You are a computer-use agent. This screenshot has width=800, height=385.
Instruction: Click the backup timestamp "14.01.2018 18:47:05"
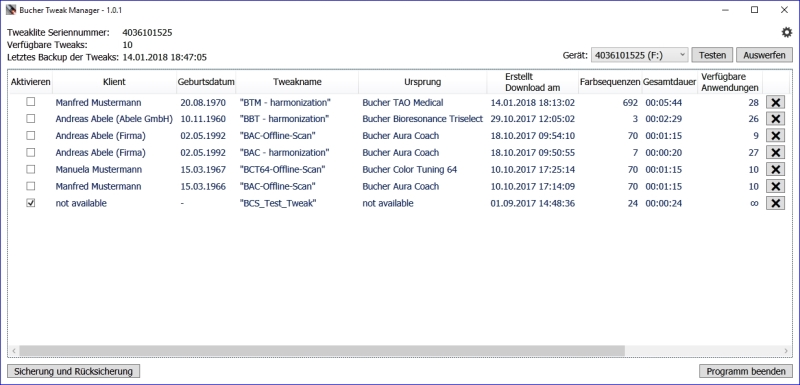[x=164, y=57]
